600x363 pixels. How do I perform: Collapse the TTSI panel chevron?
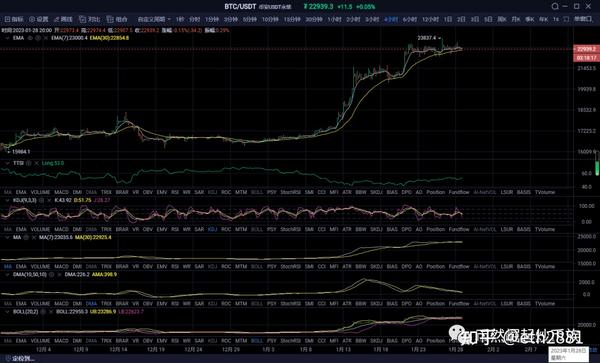7,163
